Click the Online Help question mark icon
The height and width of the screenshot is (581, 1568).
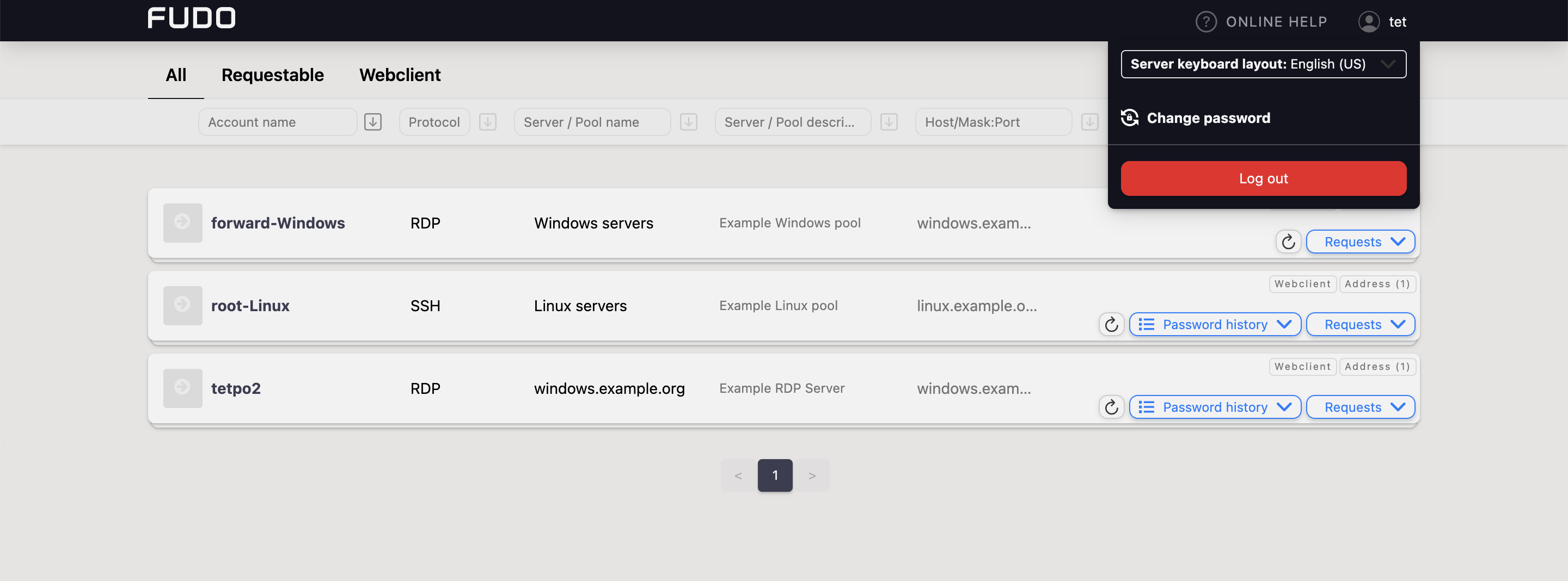pyautogui.click(x=1206, y=21)
